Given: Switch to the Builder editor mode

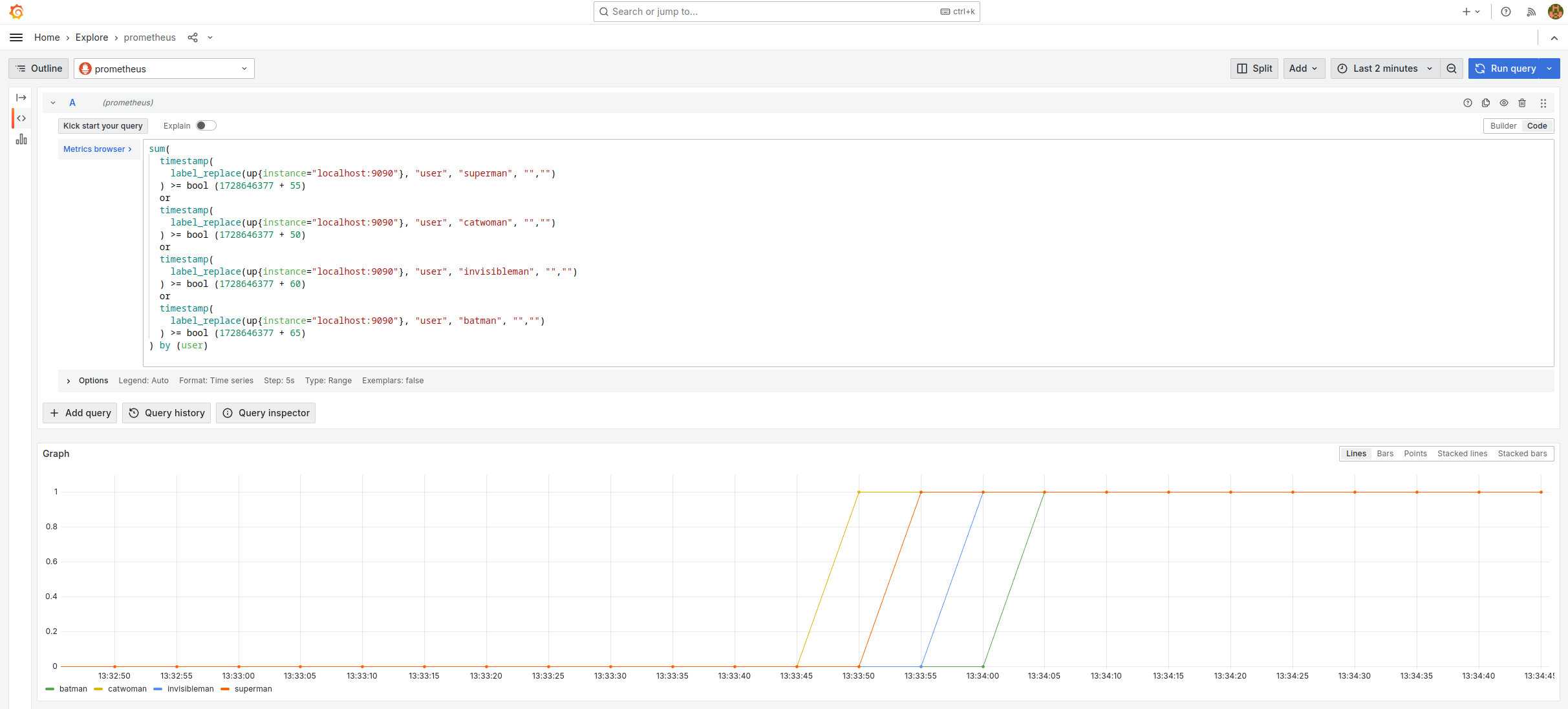Looking at the screenshot, I should (x=1503, y=126).
